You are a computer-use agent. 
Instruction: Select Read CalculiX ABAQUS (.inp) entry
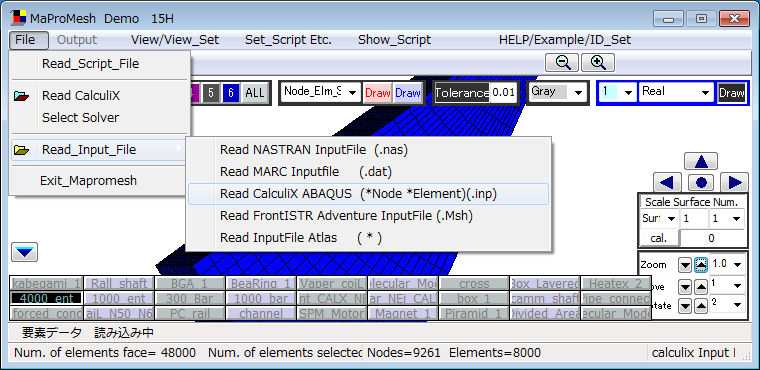[x=368, y=194]
